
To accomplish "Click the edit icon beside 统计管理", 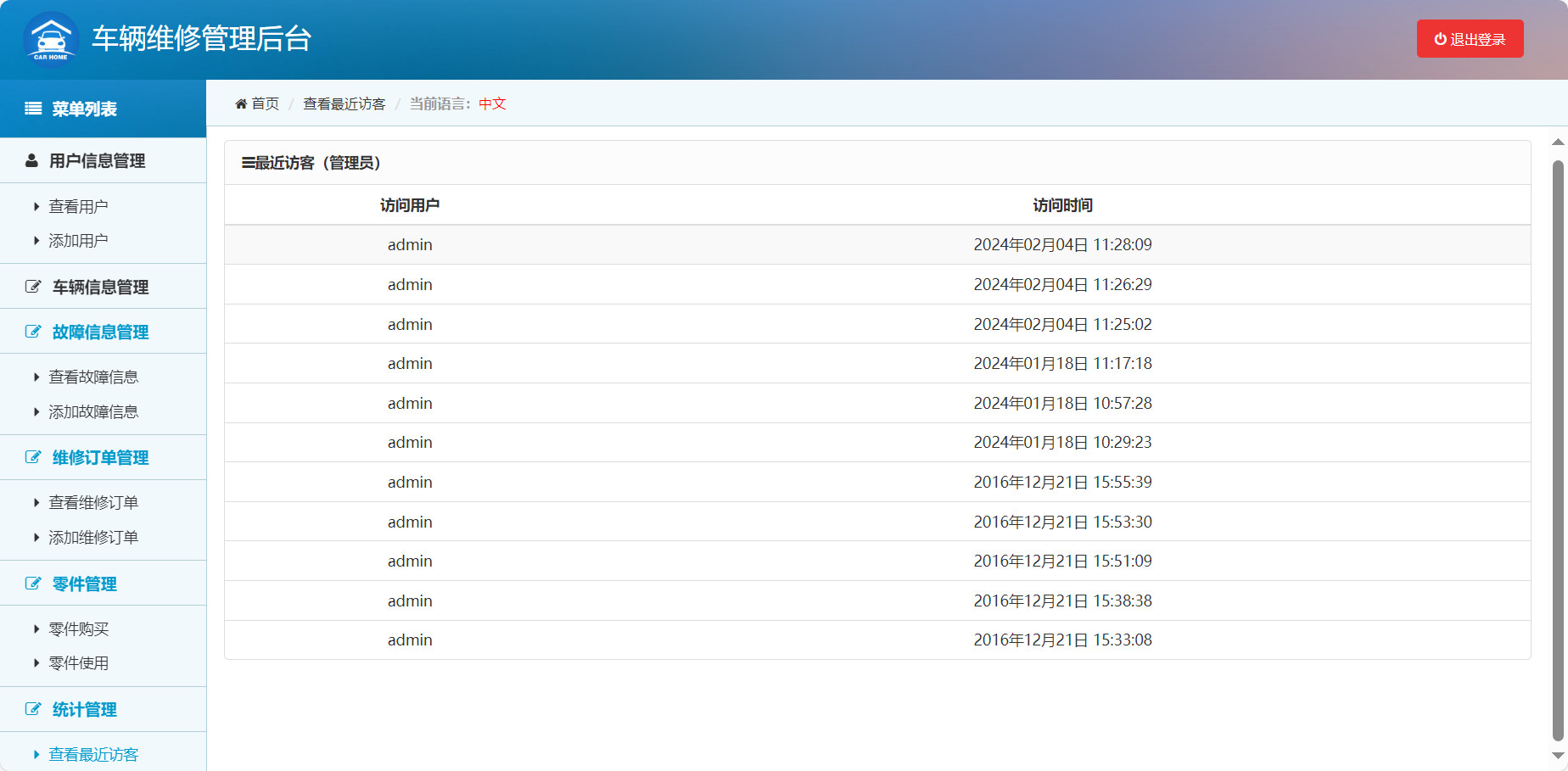I will tap(33, 709).
